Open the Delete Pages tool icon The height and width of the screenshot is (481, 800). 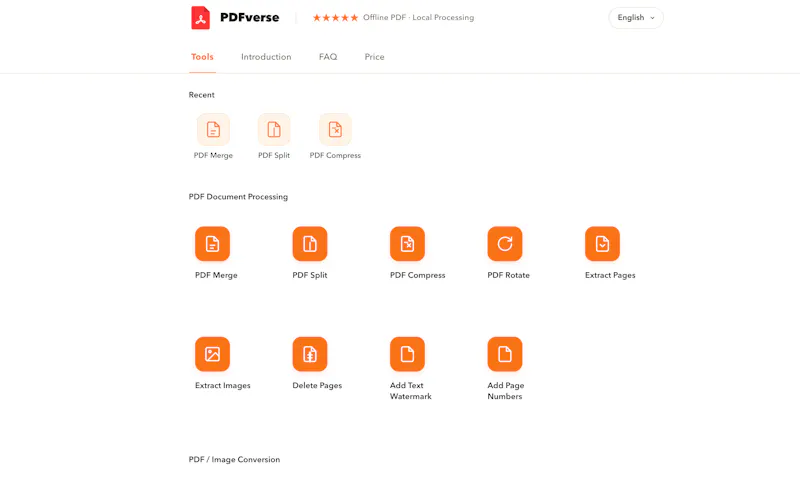pyautogui.click(x=310, y=354)
